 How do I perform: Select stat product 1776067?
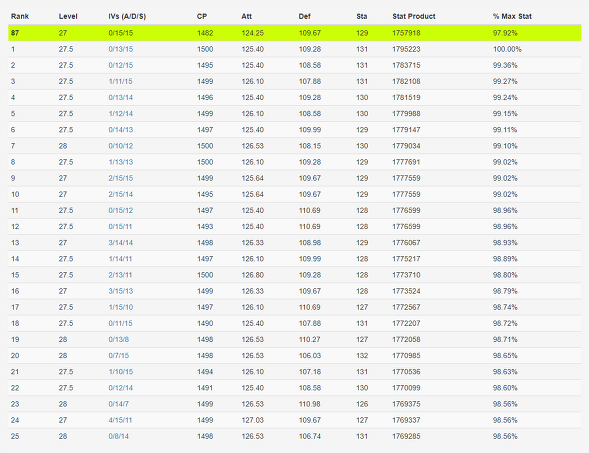406,243
